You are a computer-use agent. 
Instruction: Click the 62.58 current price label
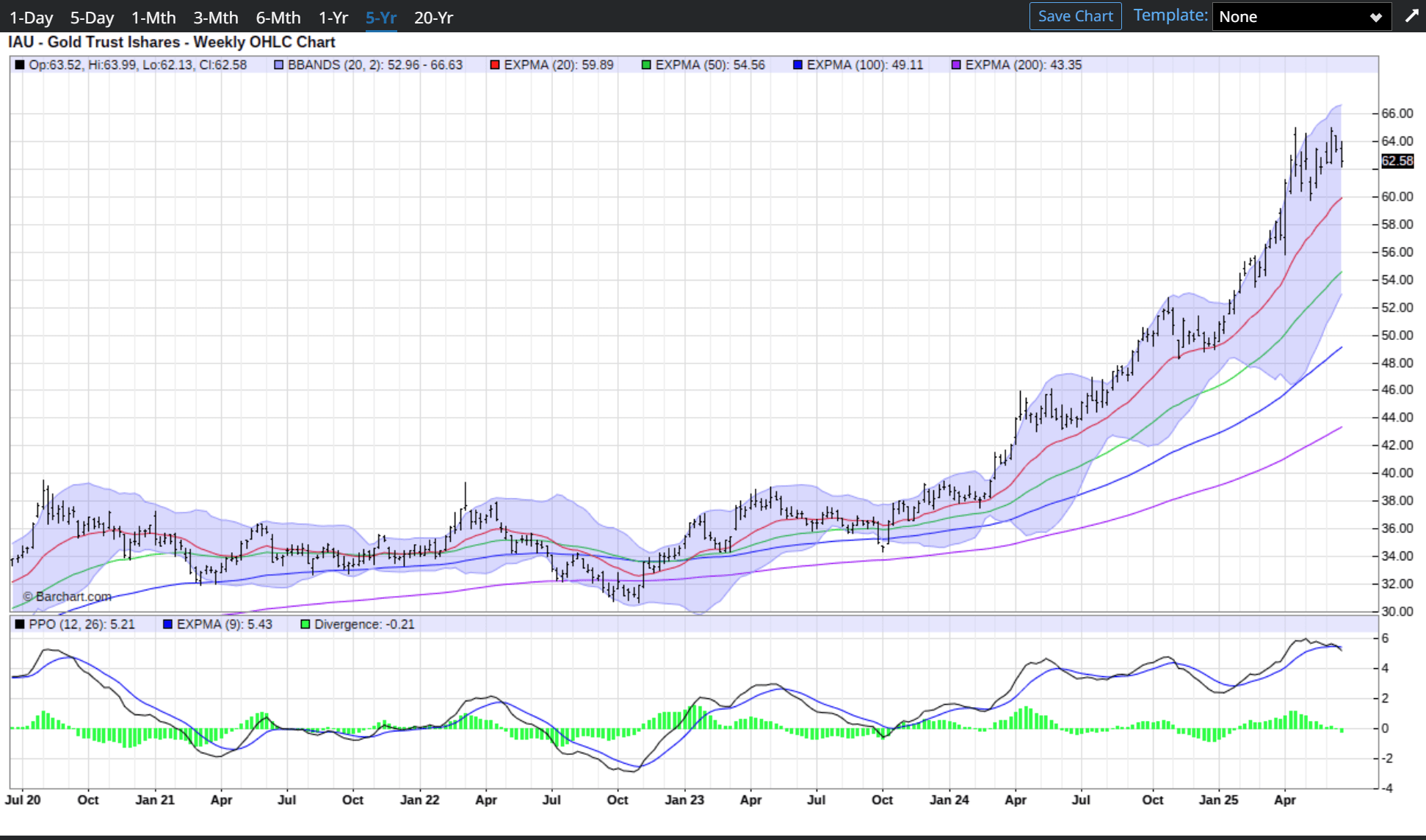tap(1397, 161)
